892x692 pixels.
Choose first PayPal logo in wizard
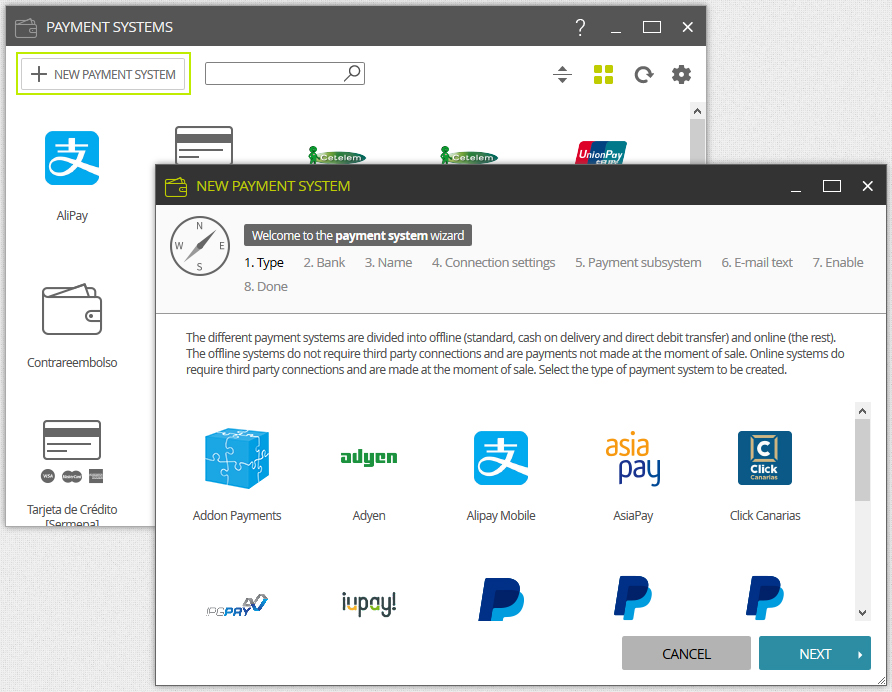pos(501,599)
